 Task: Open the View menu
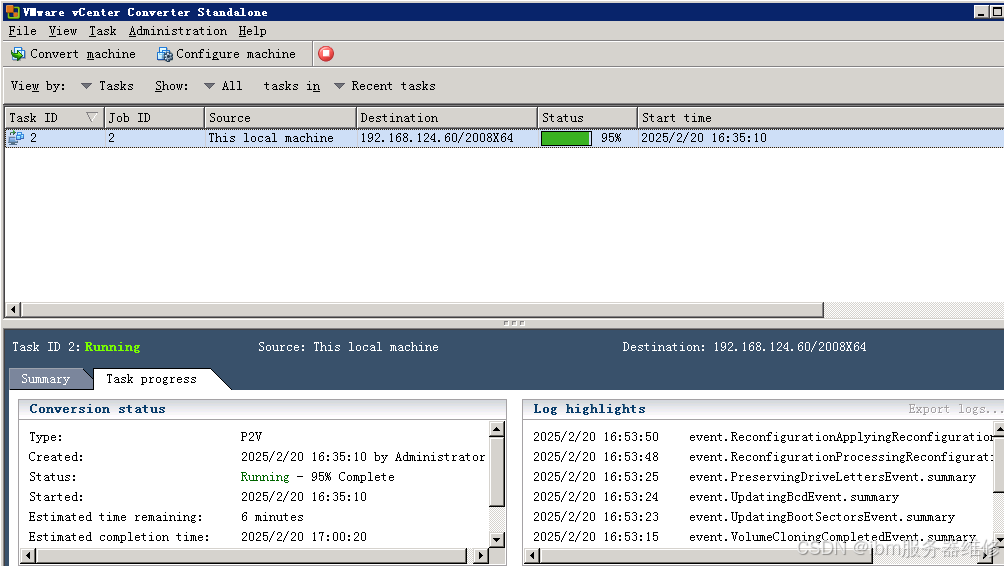[x=63, y=31]
